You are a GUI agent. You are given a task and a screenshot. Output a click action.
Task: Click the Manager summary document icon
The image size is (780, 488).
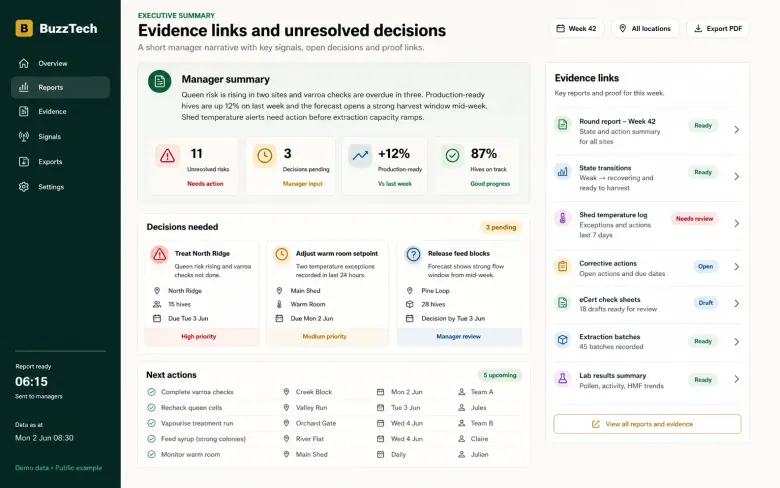coord(160,81)
